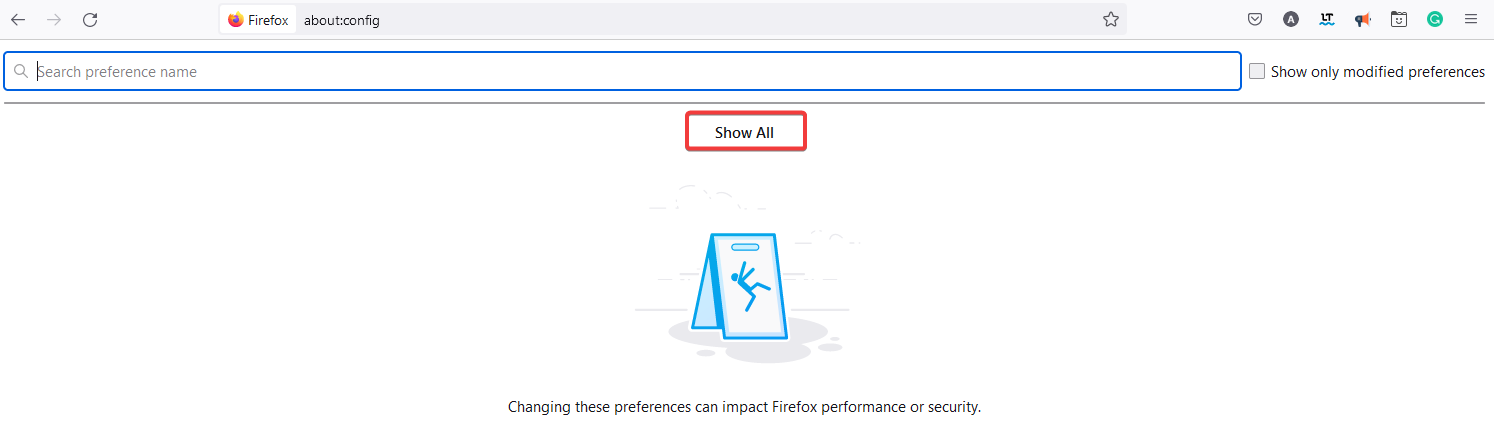The width and height of the screenshot is (1494, 426).
Task: Click the Show only modified preferences label
Action: [x=1377, y=72]
